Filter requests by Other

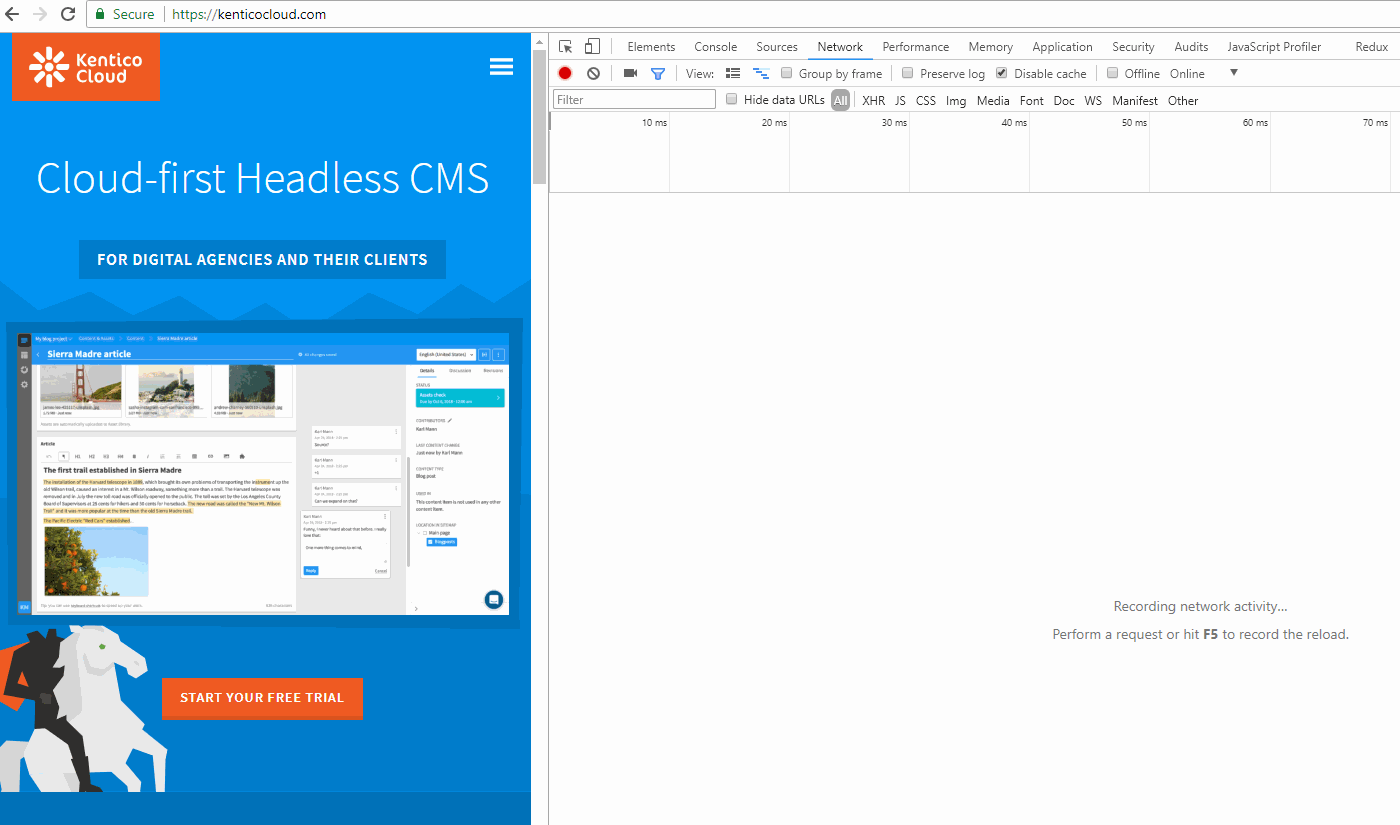coord(1183,100)
